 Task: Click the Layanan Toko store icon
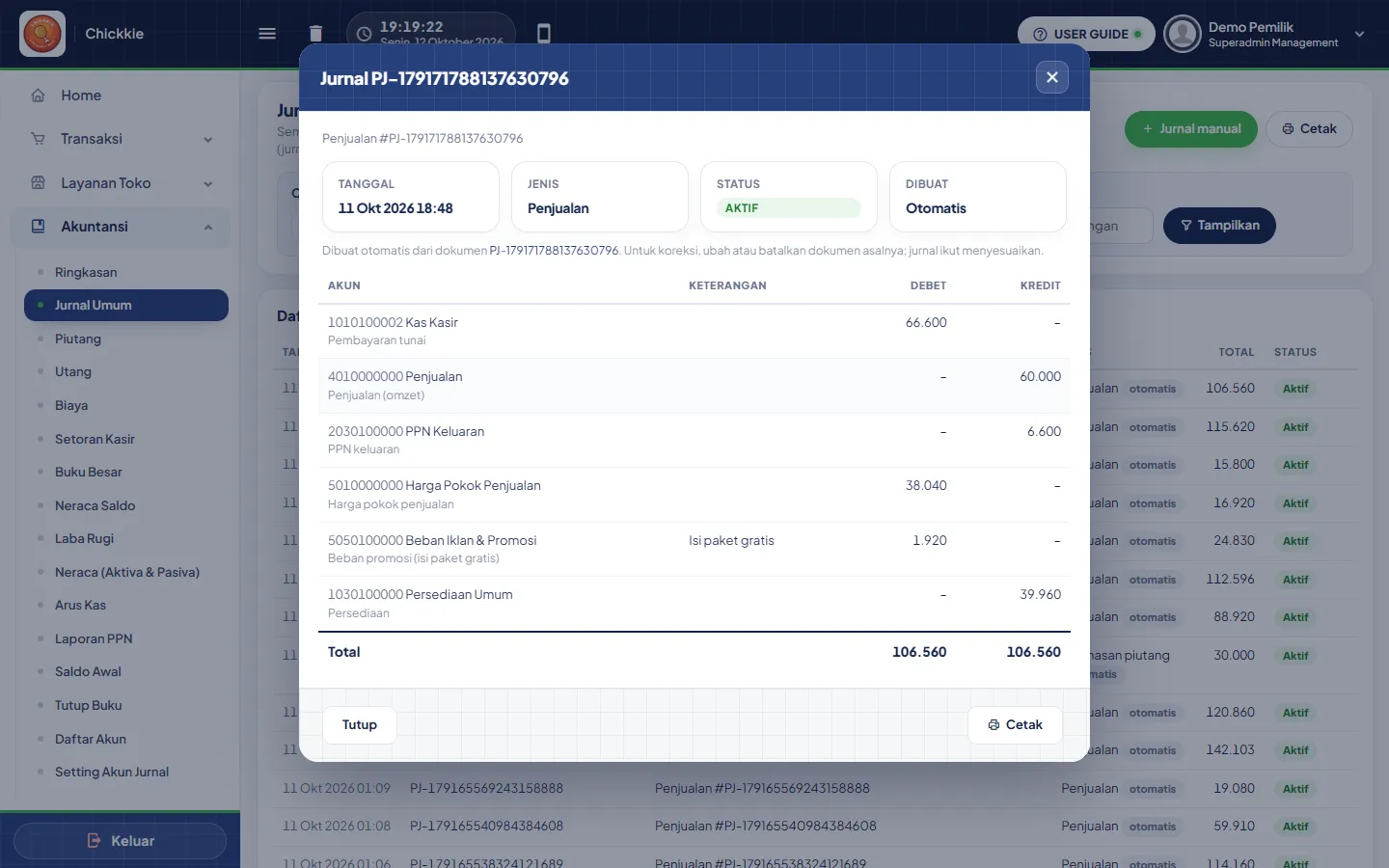point(39,183)
